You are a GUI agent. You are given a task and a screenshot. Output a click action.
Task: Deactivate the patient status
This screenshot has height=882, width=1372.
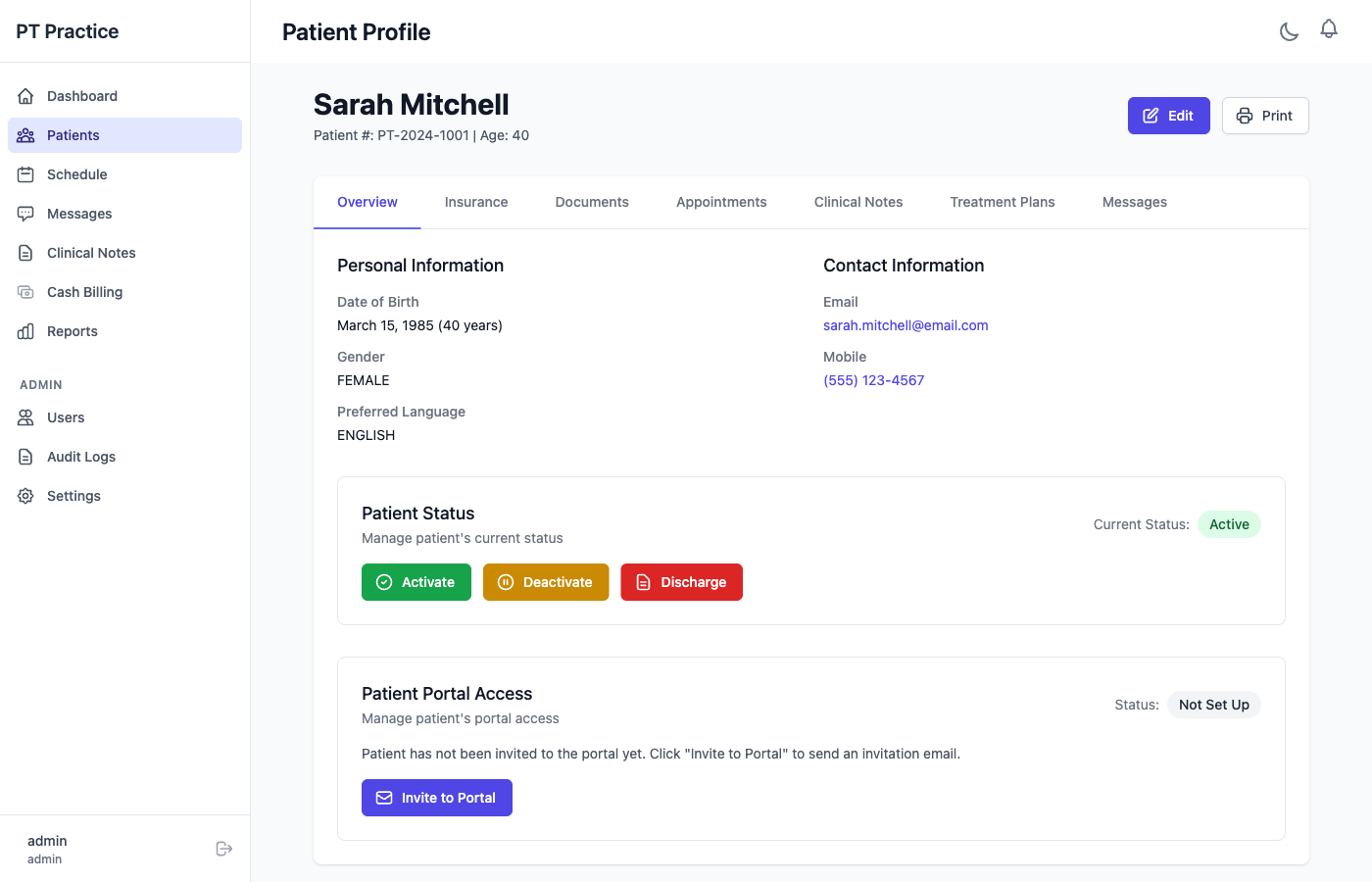(x=546, y=582)
